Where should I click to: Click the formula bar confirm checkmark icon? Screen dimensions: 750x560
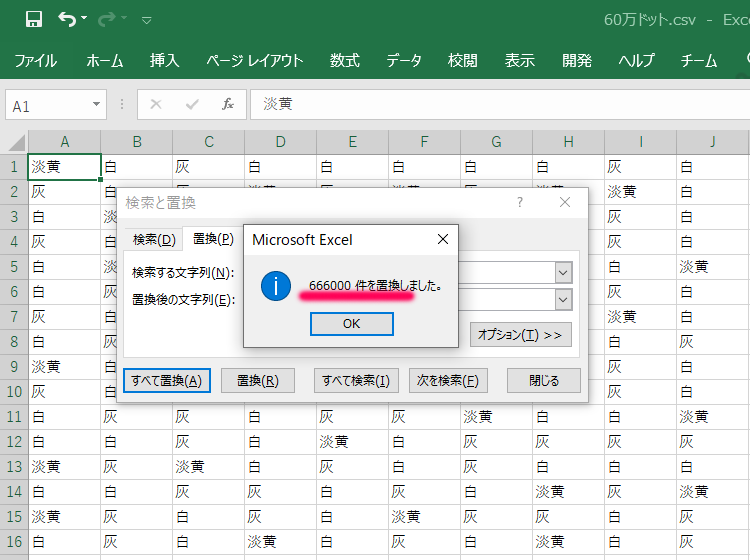192,104
